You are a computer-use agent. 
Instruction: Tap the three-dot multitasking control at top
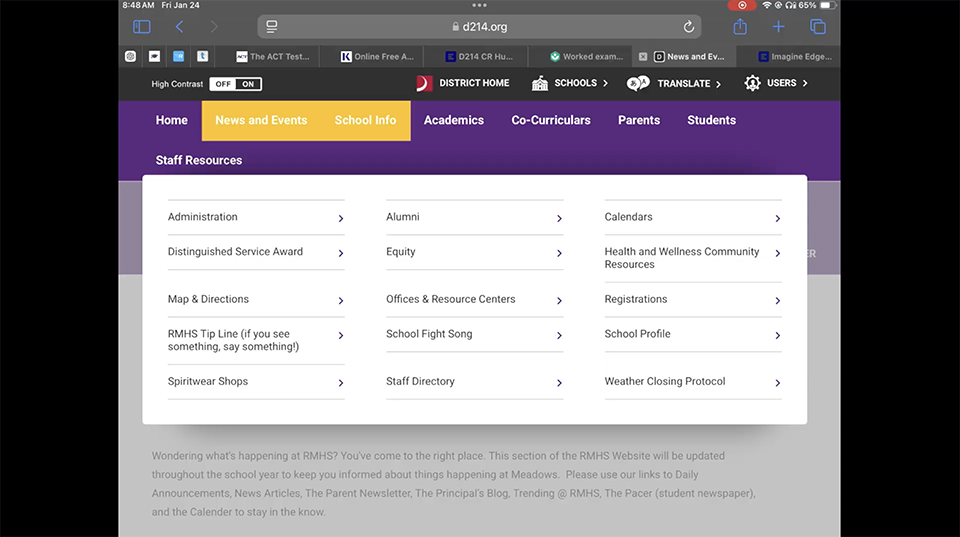point(479,5)
